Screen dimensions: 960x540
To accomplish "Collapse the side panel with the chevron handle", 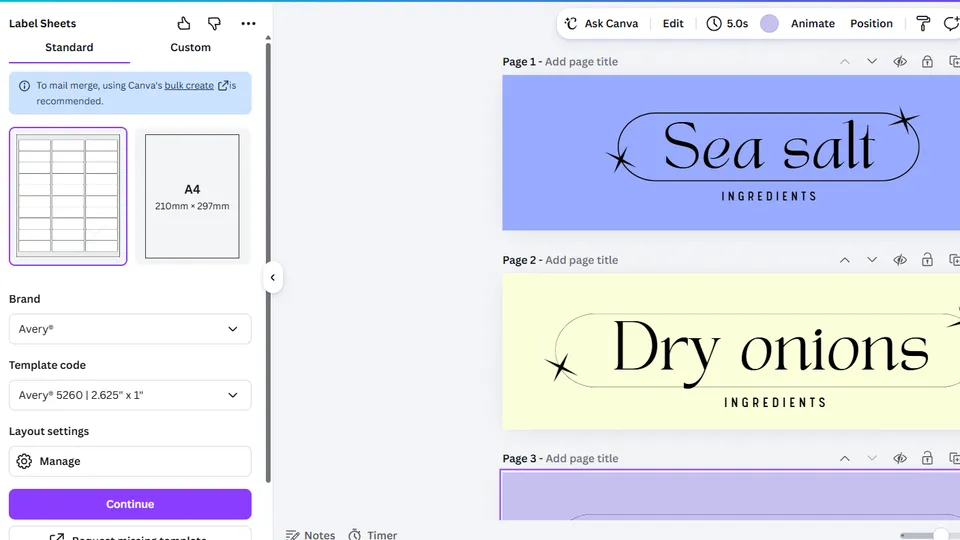I will [x=272, y=277].
